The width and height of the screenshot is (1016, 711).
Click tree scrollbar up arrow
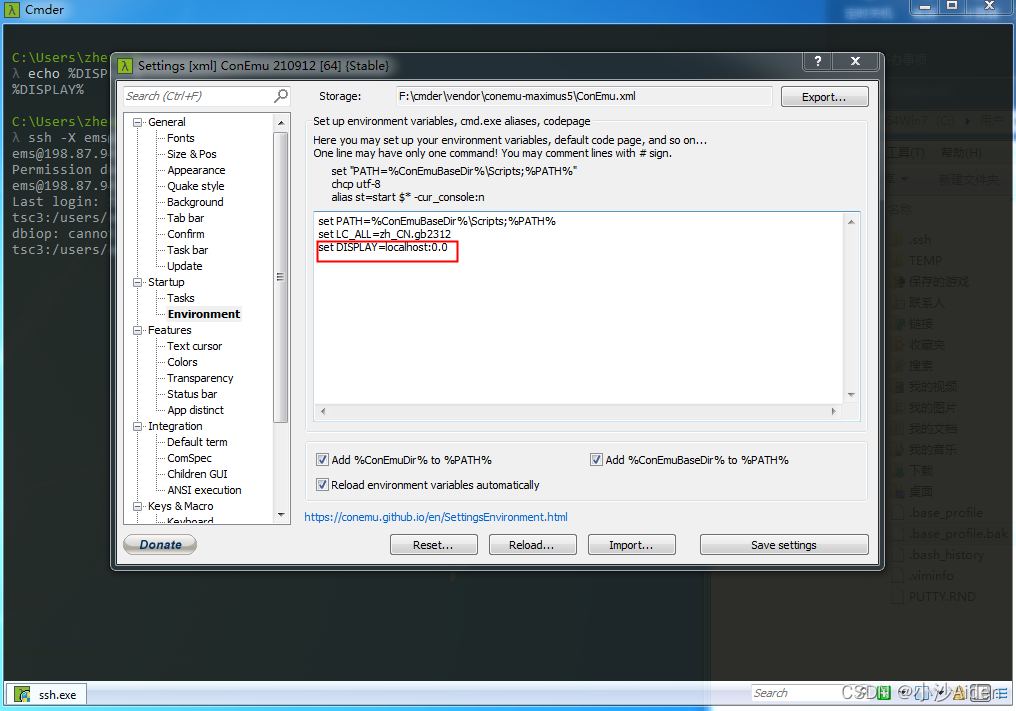[x=281, y=122]
